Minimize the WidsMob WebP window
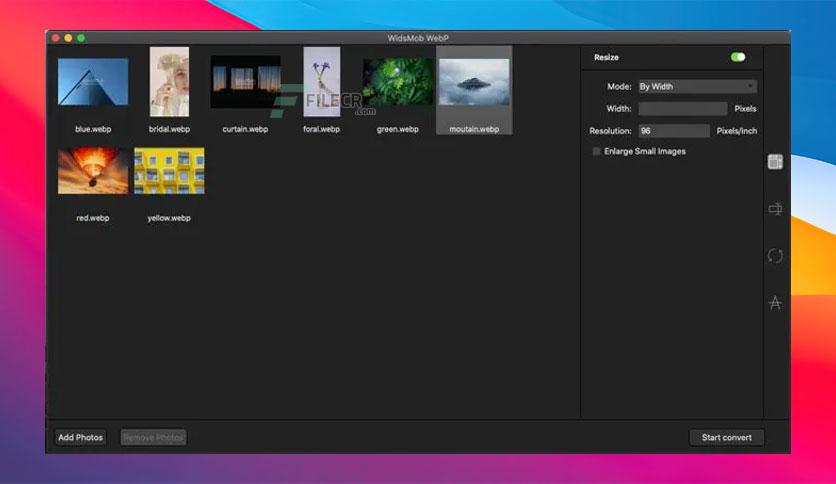Viewport: 836px width, 484px height. 68,38
